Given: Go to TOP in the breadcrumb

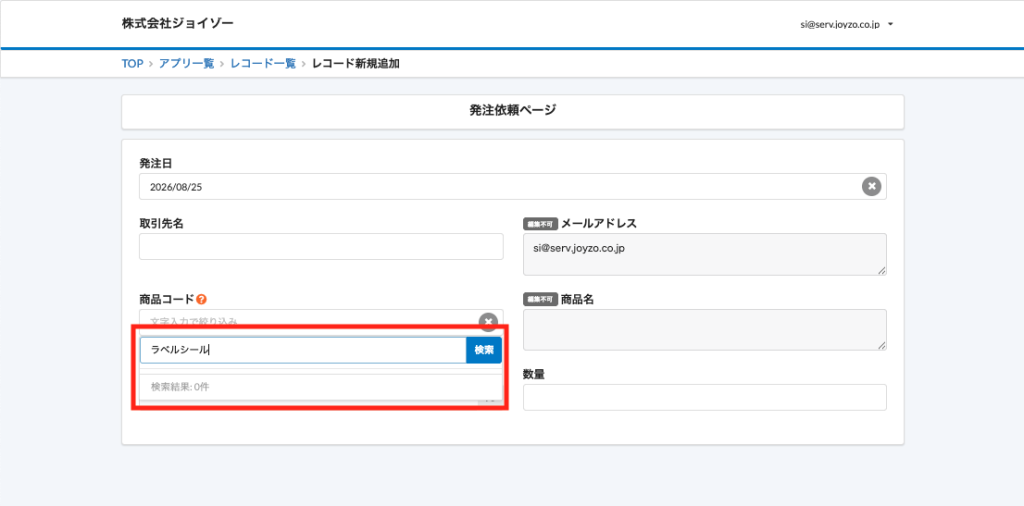Looking at the screenshot, I should coord(132,64).
